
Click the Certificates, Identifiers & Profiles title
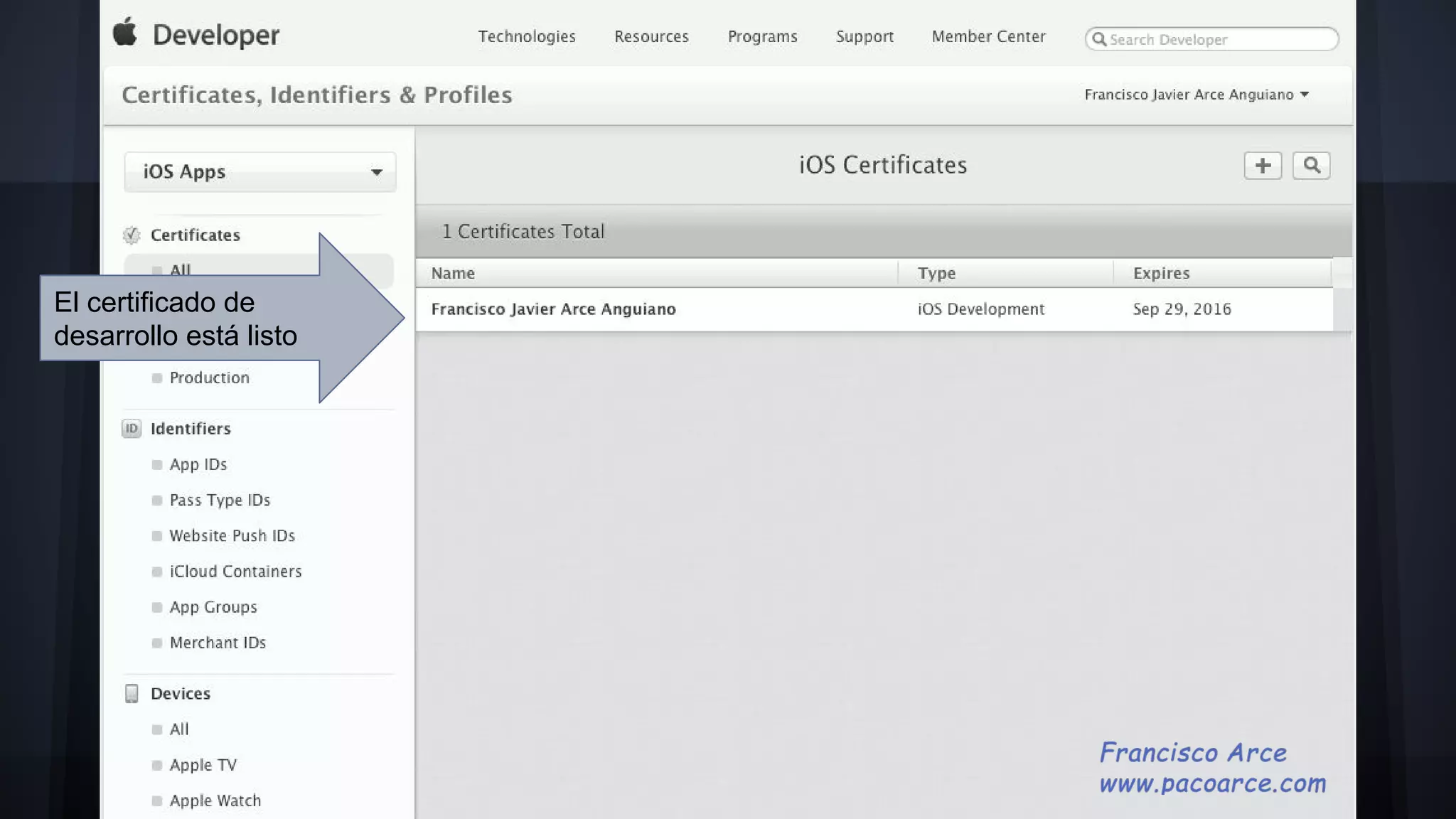(317, 95)
